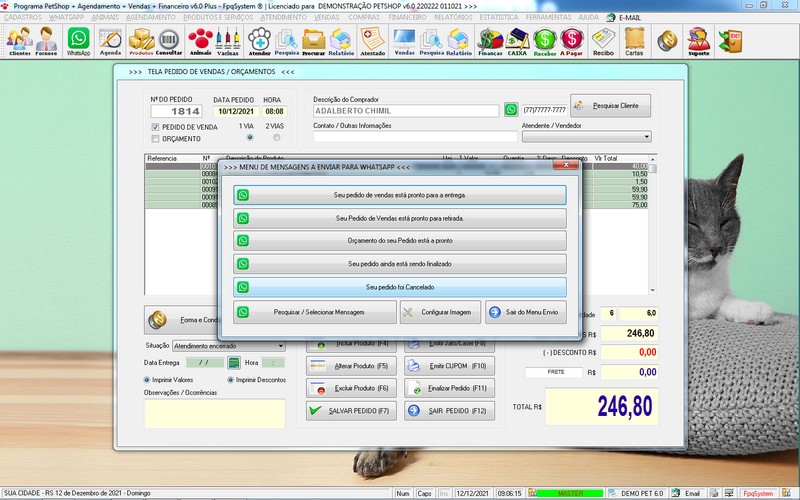Click the Observações / Ocorrências text area
Viewport: 800px width, 500px height.
(x=215, y=414)
